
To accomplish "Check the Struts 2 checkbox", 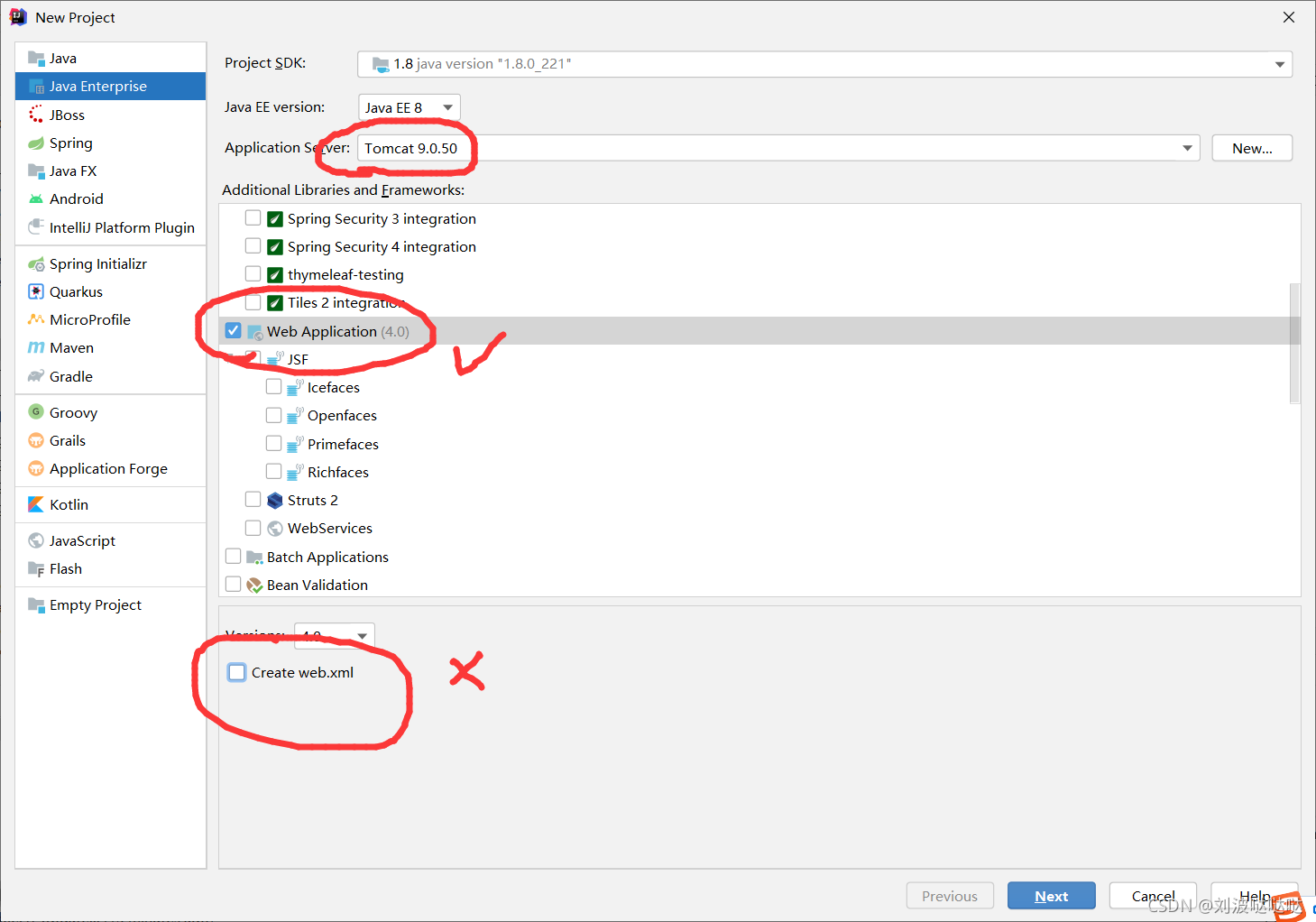I will click(x=253, y=500).
